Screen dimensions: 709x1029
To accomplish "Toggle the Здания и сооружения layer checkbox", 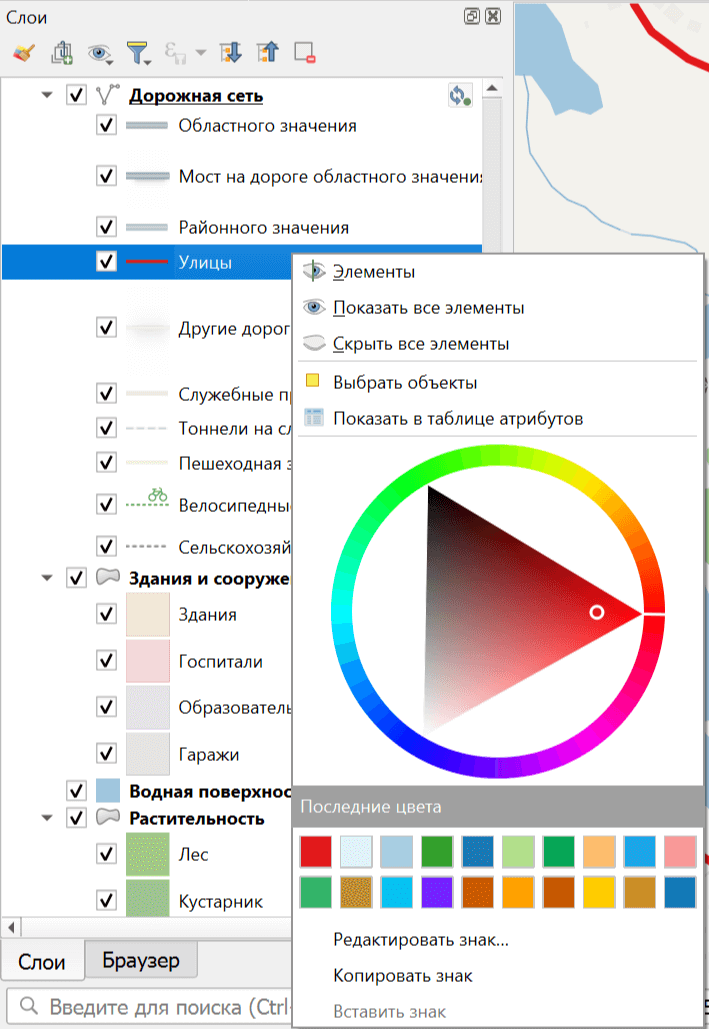I will point(76,578).
